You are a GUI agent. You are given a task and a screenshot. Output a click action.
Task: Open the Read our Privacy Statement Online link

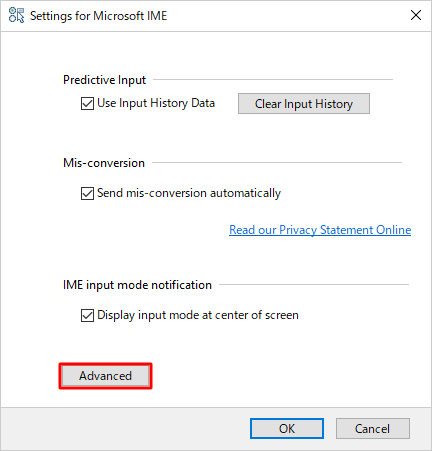tap(320, 230)
